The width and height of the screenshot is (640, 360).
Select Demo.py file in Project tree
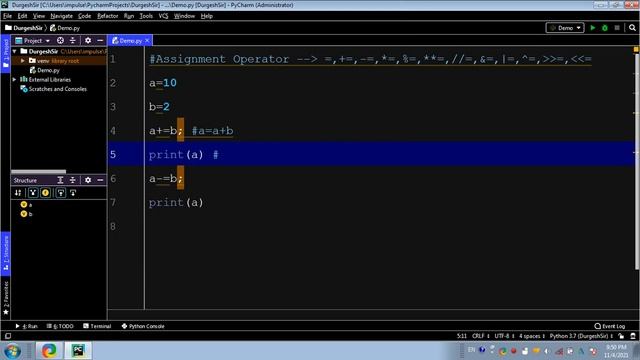click(45, 70)
